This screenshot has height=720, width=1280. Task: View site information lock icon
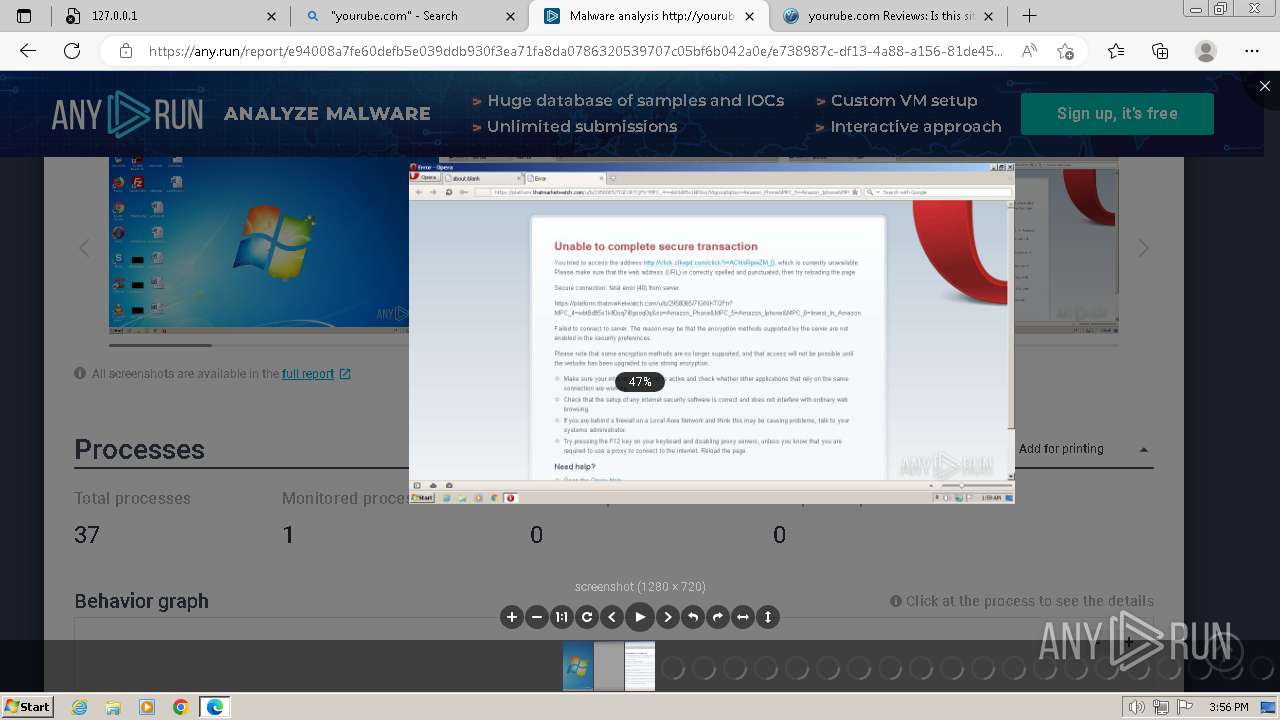click(125, 51)
